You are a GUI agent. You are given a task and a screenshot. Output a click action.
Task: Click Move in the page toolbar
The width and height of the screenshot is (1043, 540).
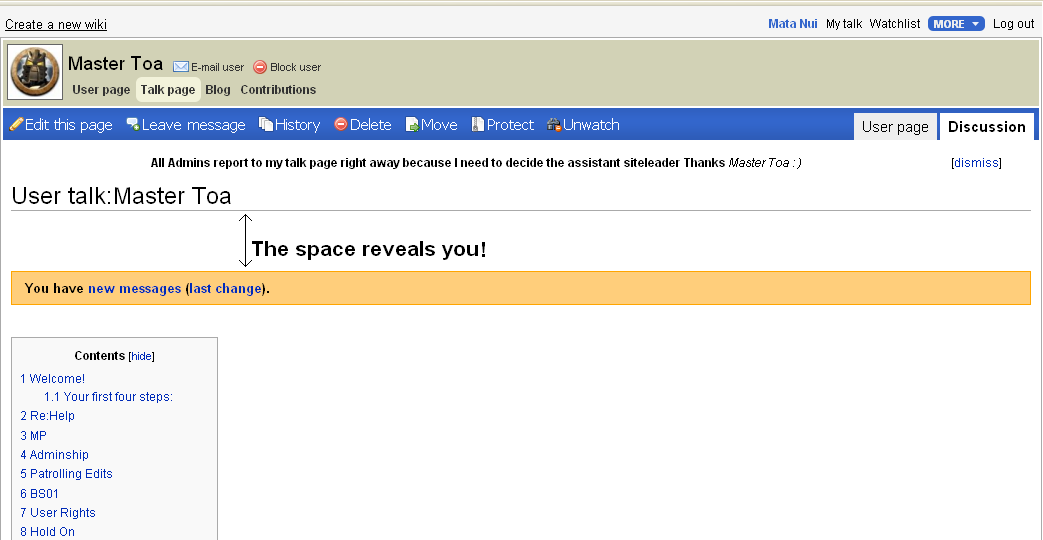[439, 124]
